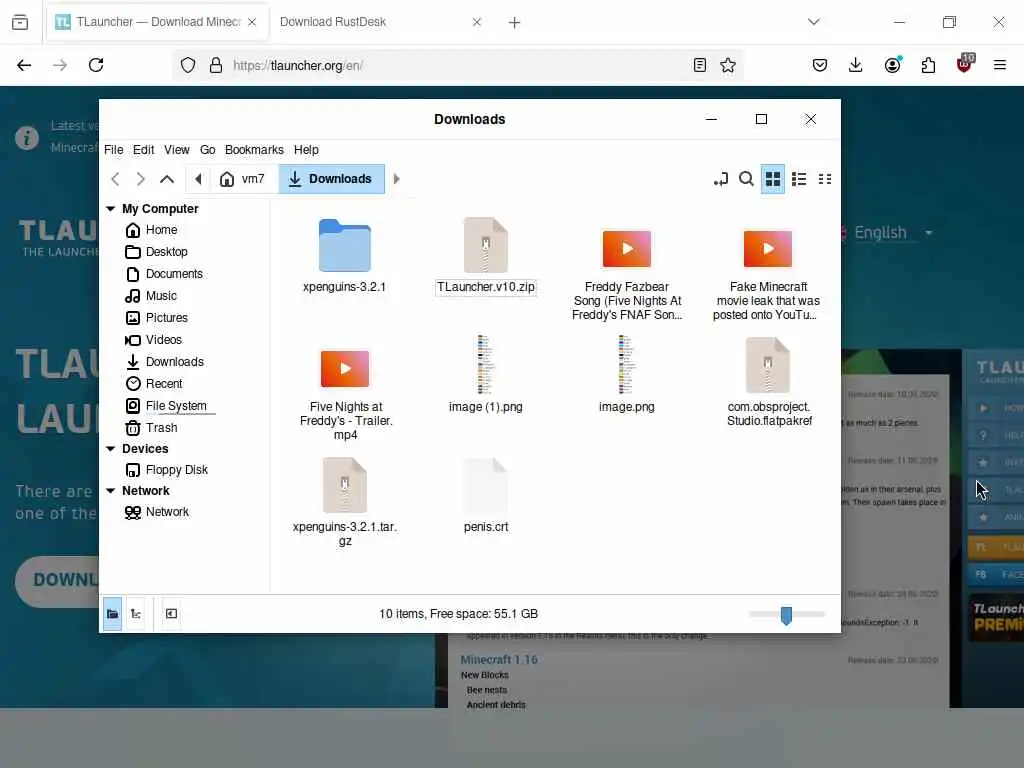Switch to compact view in file manager
1024x768 pixels.
[x=825, y=179]
